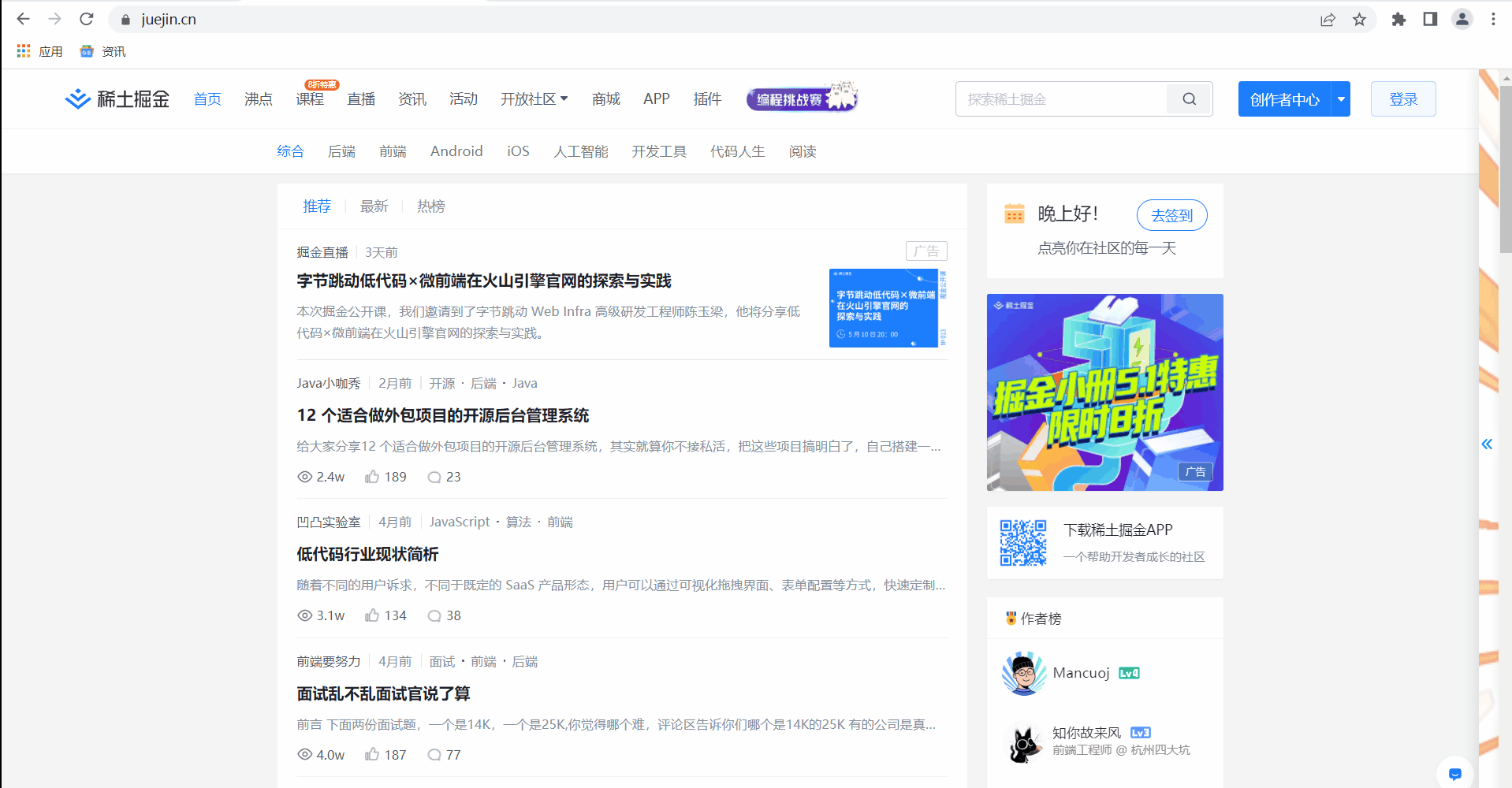The height and width of the screenshot is (788, 1512).
Task: Click the QR code for app download
Action: coord(1023,543)
